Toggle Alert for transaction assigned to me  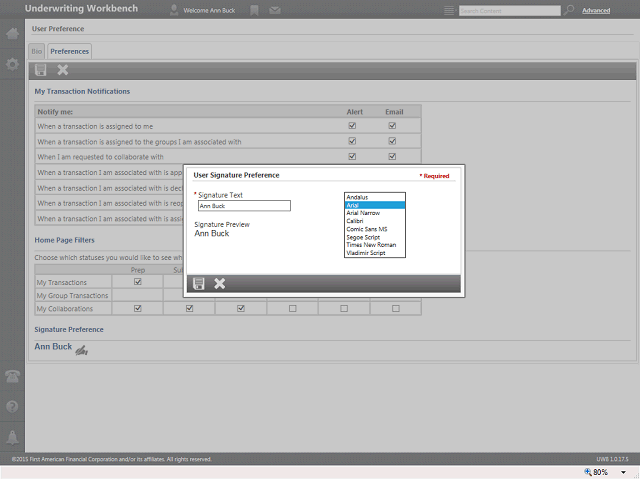[352, 126]
